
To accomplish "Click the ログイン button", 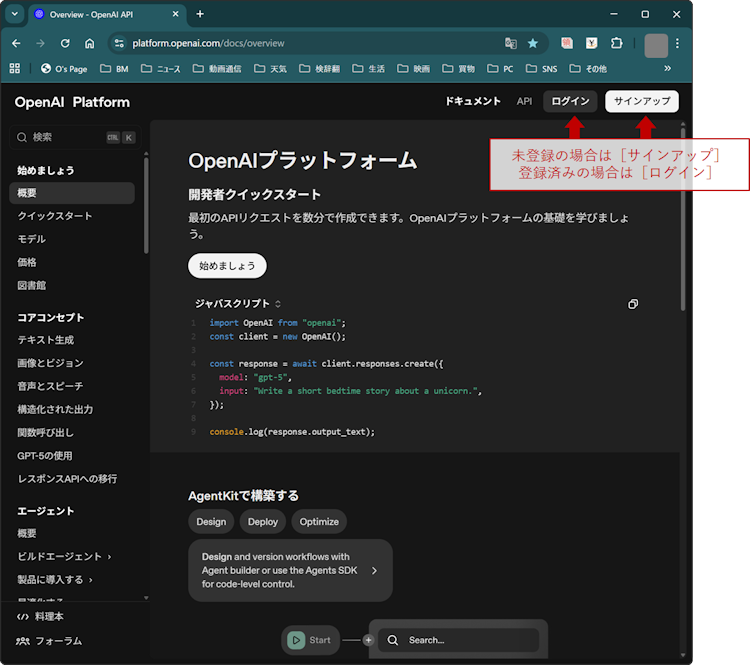I will tap(570, 102).
